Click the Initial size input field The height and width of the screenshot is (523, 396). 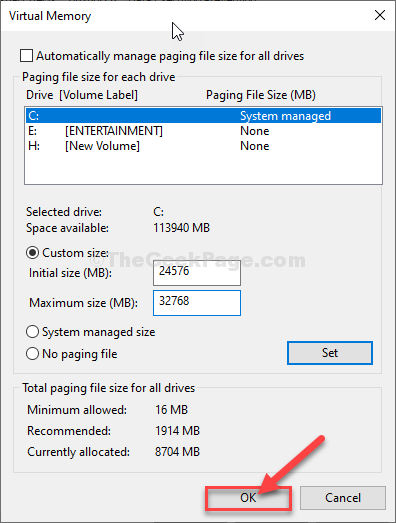tap(197, 273)
